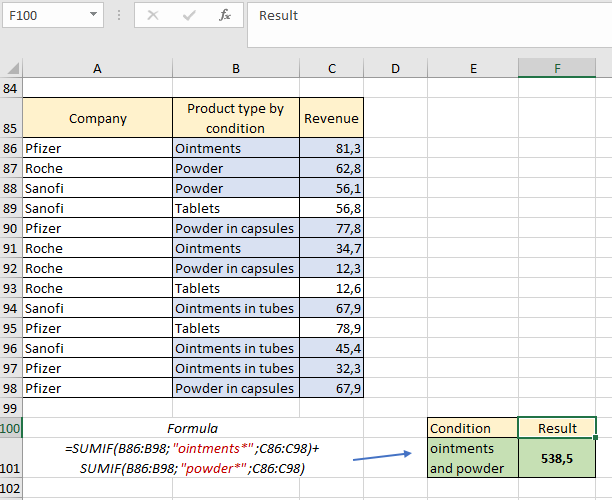Screen dimensions: 612x500
Task: Open the Name Box dropdown arrow
Action: coord(93,16)
